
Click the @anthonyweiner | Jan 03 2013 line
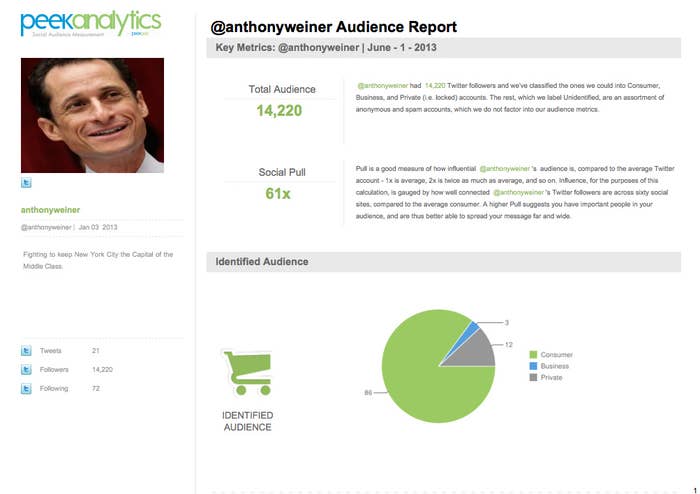[69, 227]
